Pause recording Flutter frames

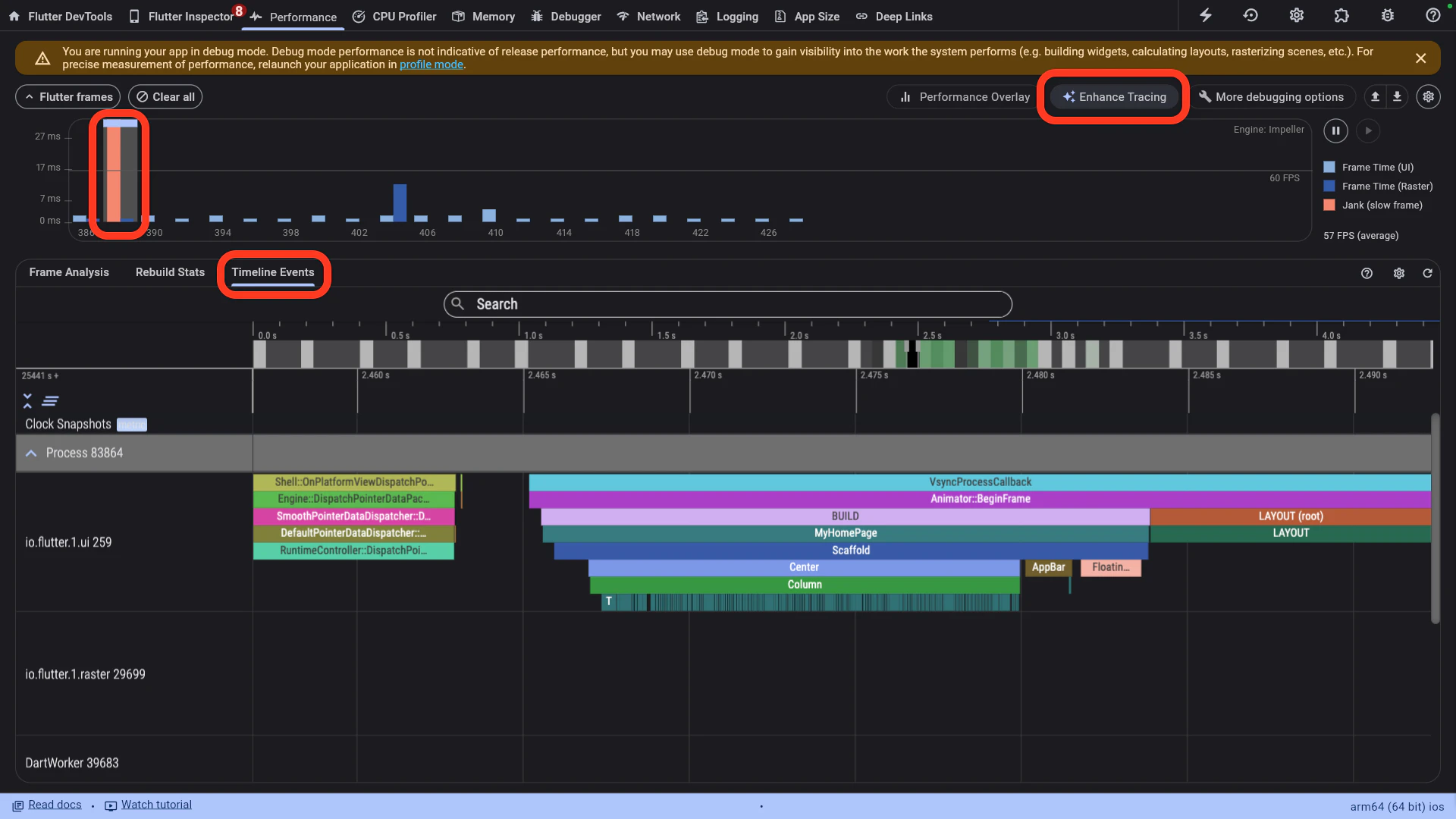1335,130
